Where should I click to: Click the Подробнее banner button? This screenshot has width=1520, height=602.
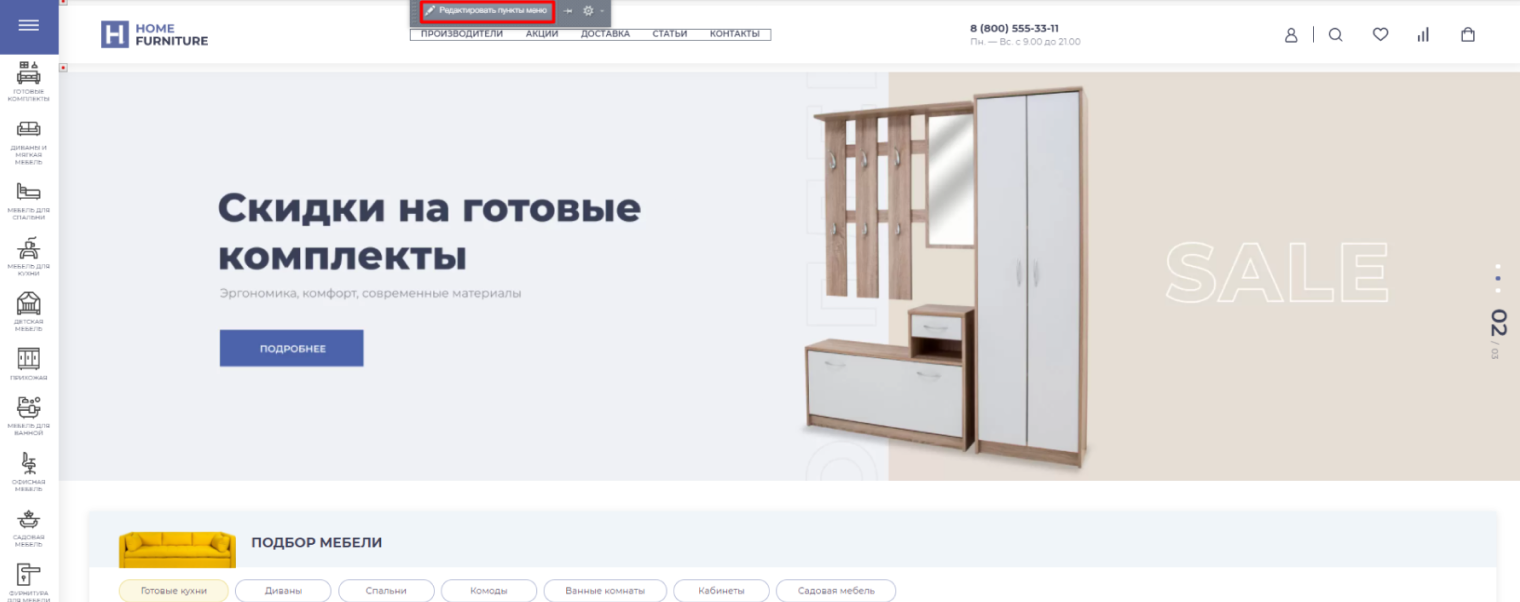[292, 348]
